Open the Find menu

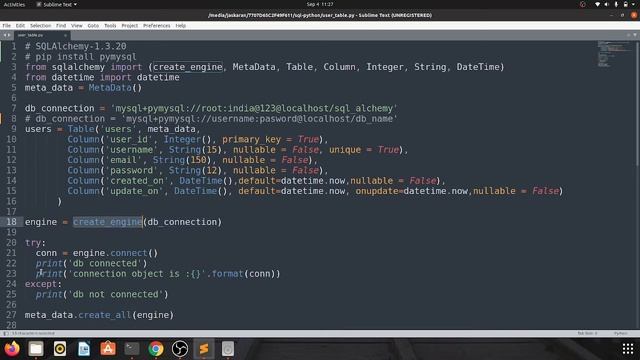coord(61,25)
